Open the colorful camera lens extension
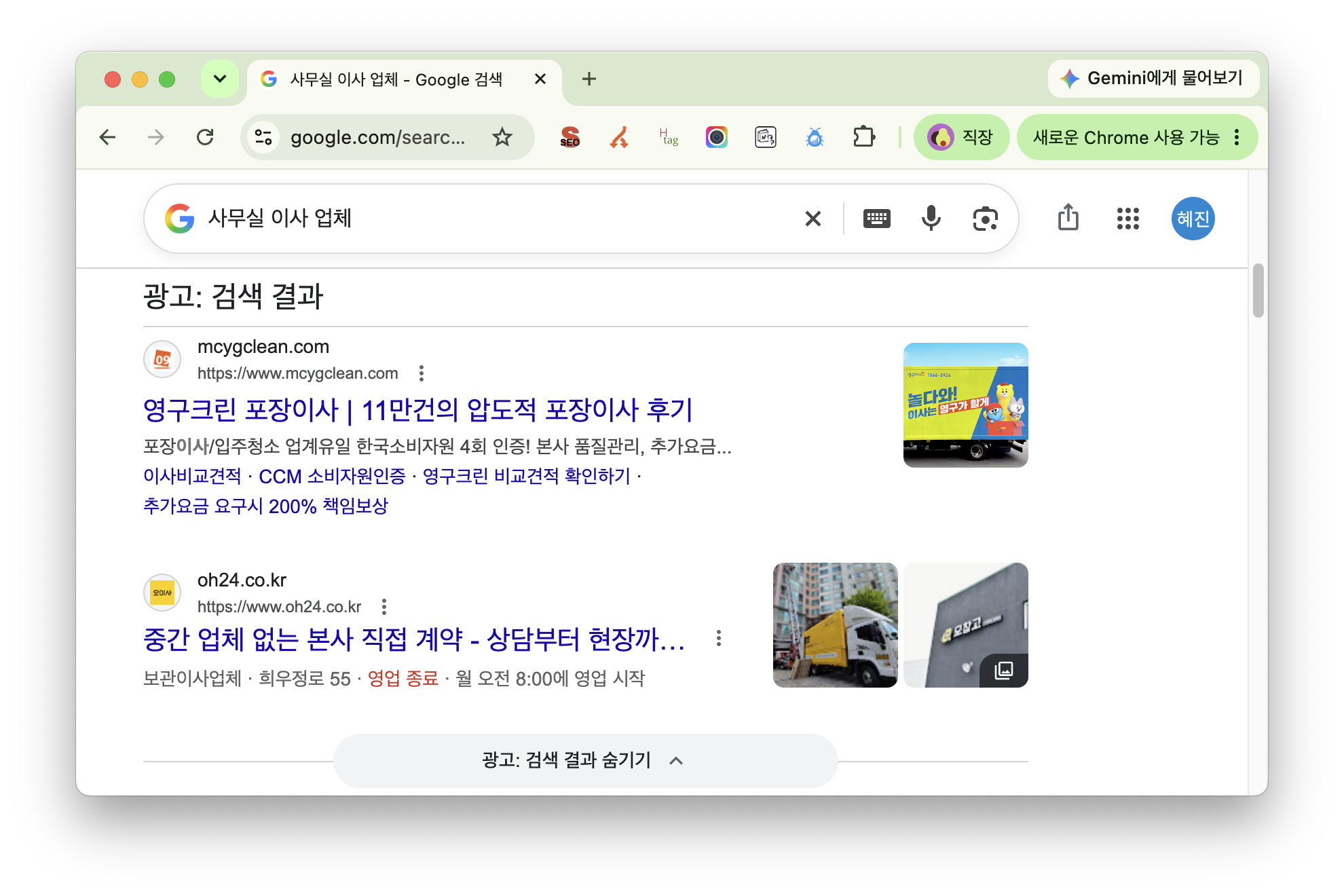1344x896 pixels. pyautogui.click(x=717, y=137)
